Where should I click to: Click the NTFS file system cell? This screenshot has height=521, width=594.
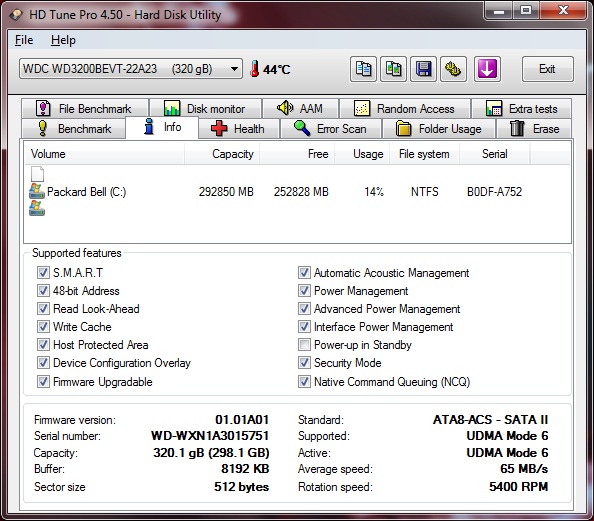[425, 192]
